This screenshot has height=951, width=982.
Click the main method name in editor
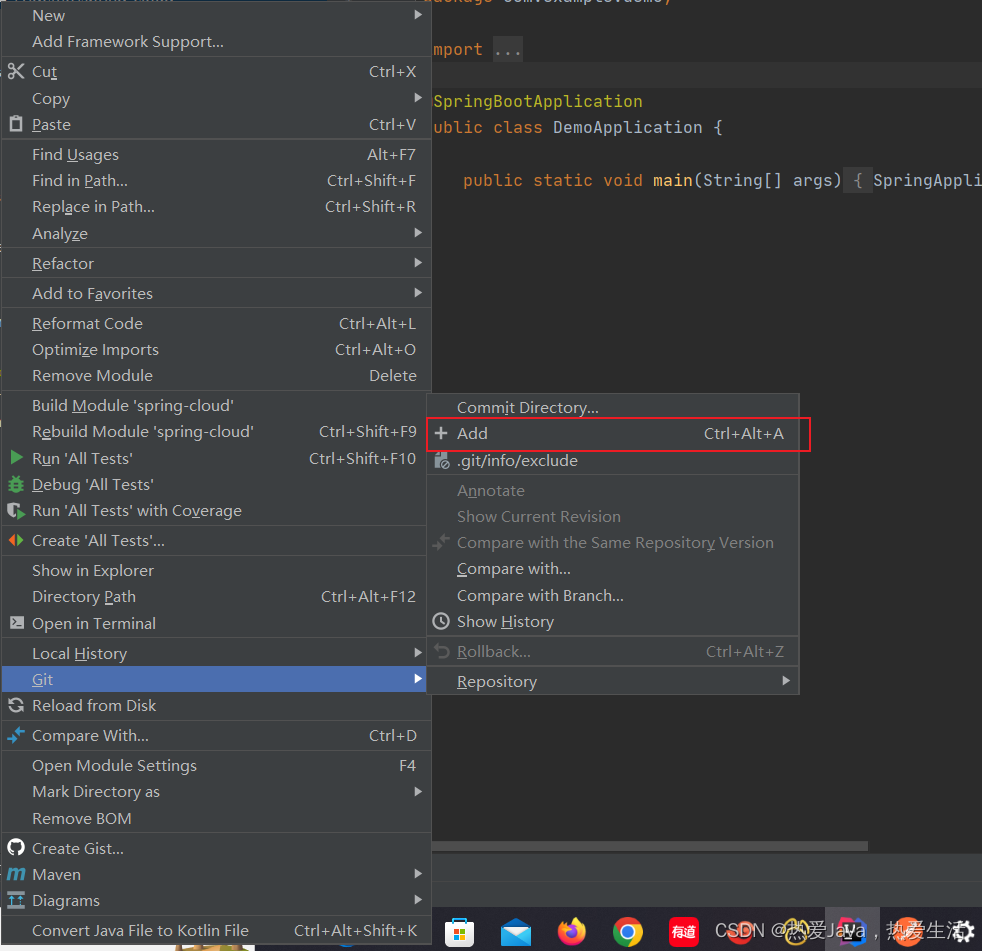673,180
